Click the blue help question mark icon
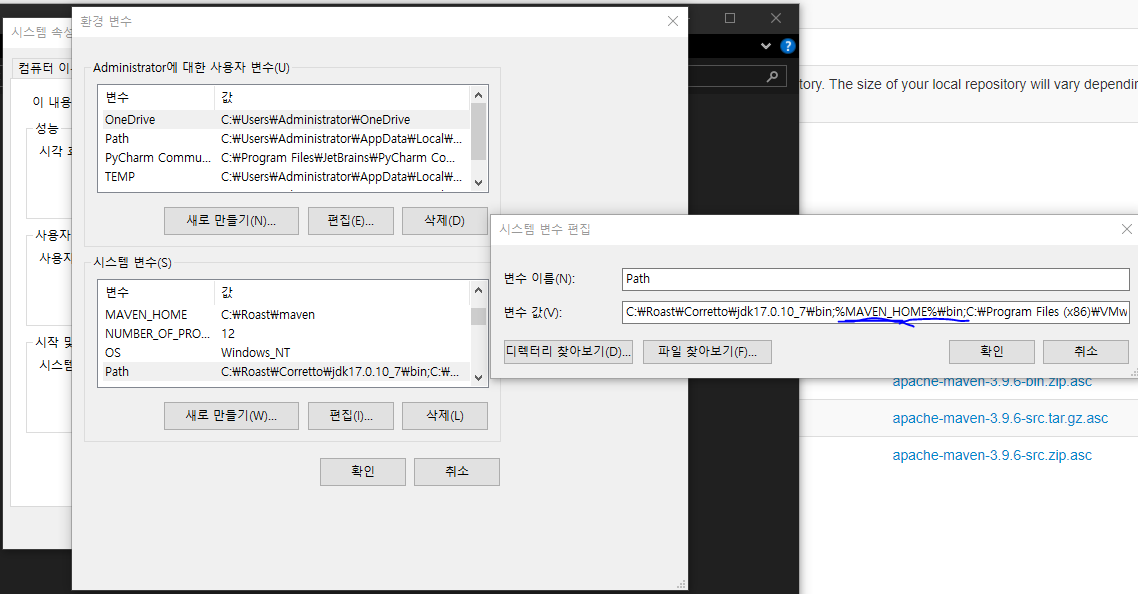The height and width of the screenshot is (594, 1138). point(787,46)
